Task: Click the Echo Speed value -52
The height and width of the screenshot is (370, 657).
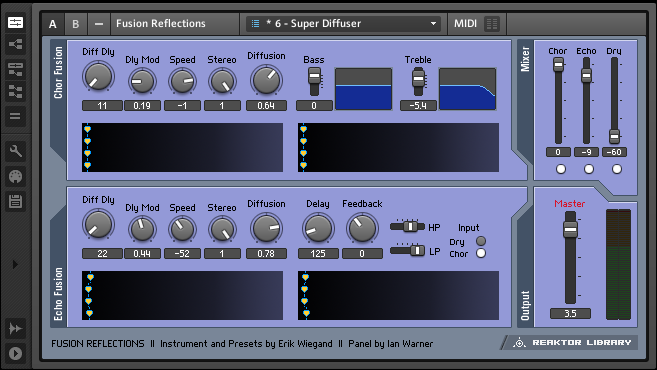Action: tap(182, 254)
